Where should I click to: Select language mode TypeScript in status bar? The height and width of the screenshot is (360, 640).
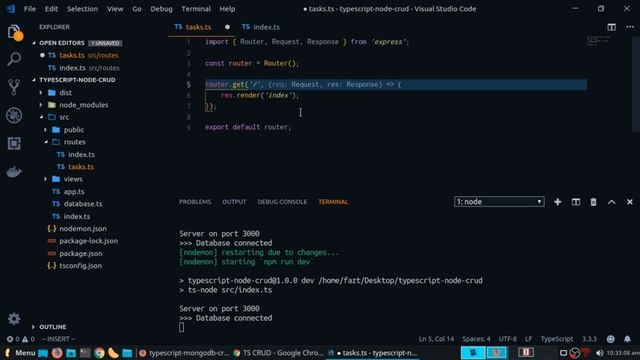(x=557, y=339)
